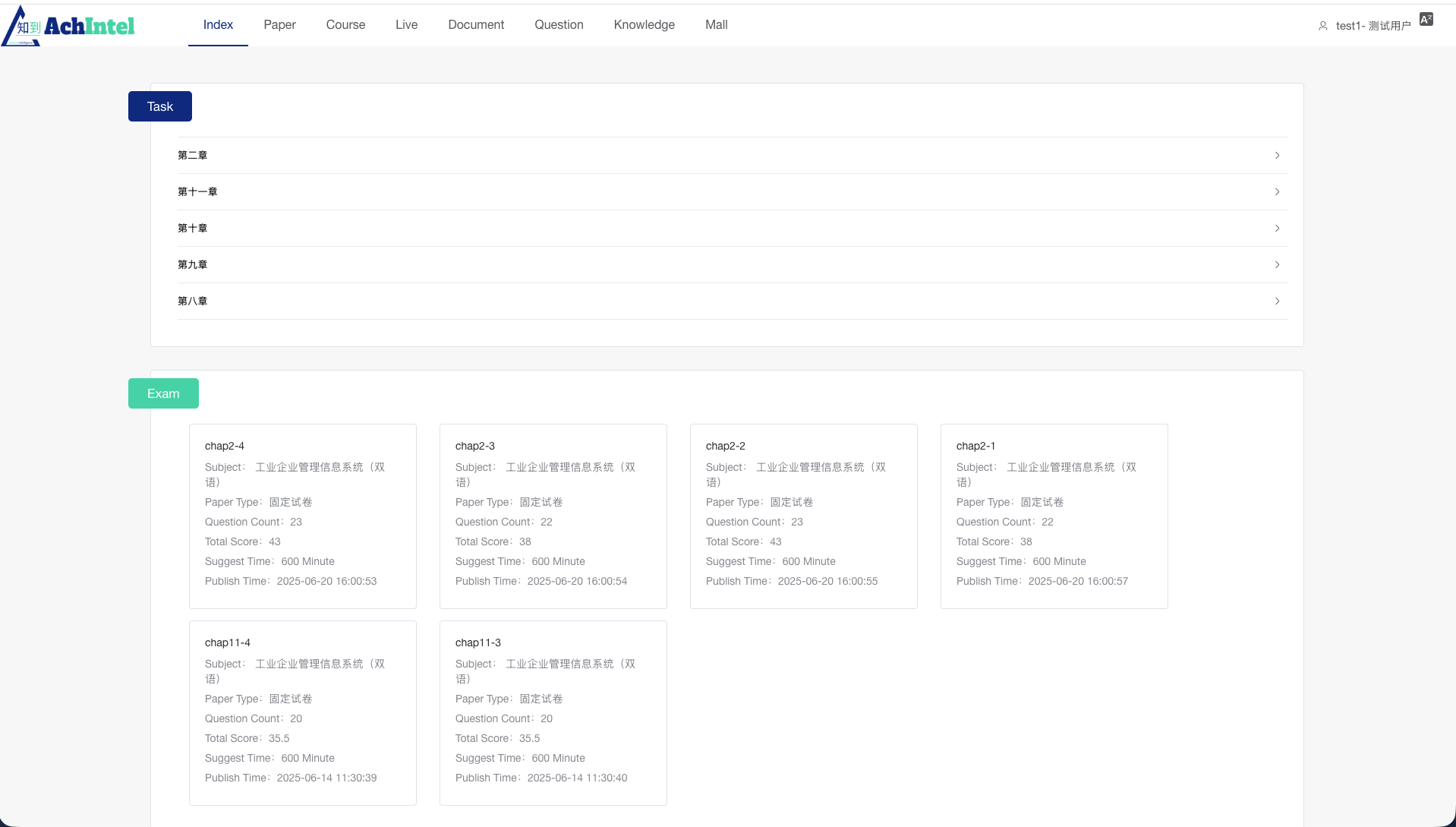
Task: Open the Live tab
Action: click(406, 25)
